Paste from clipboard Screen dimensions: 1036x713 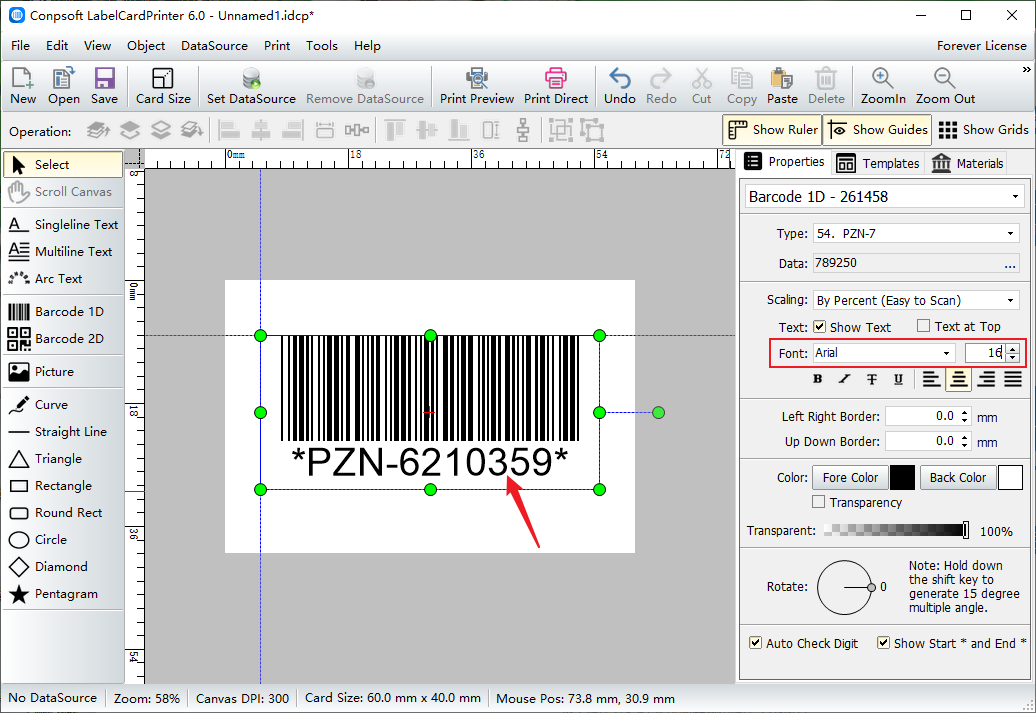[782, 86]
